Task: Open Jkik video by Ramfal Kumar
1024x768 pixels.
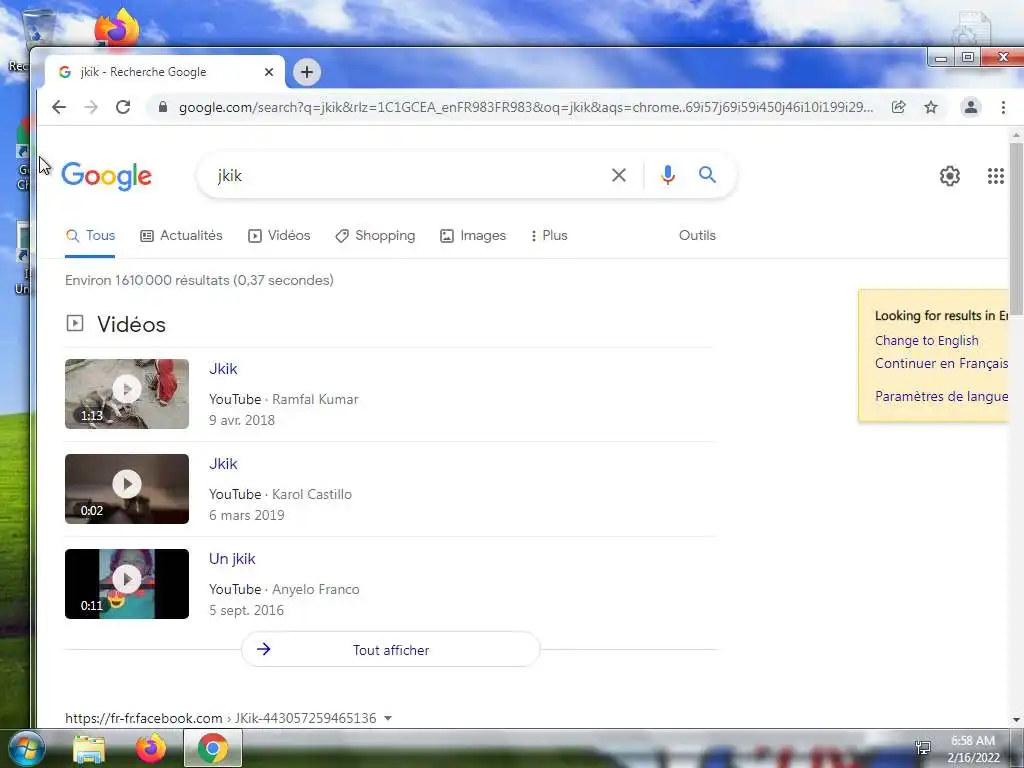Action: [223, 369]
